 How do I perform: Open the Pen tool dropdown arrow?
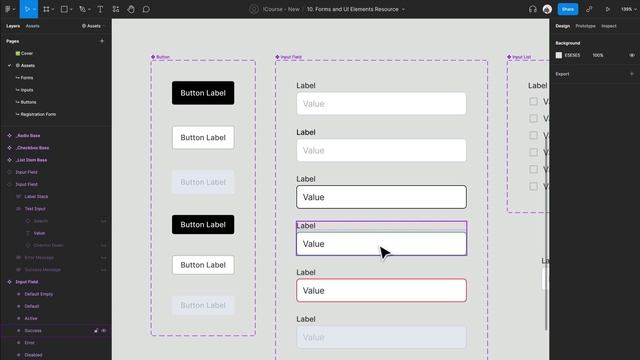tap(89, 9)
